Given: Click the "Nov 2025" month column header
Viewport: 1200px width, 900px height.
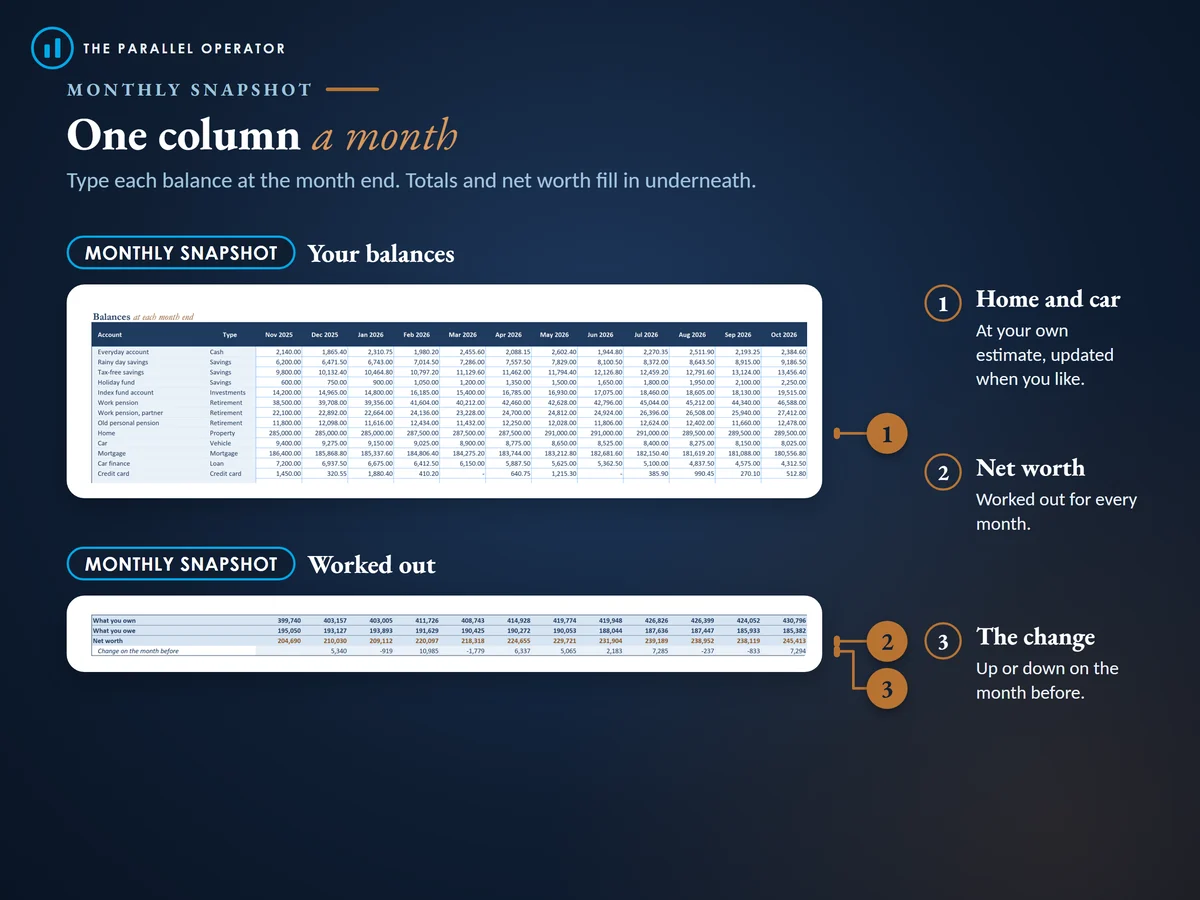Looking at the screenshot, I should pos(279,335).
